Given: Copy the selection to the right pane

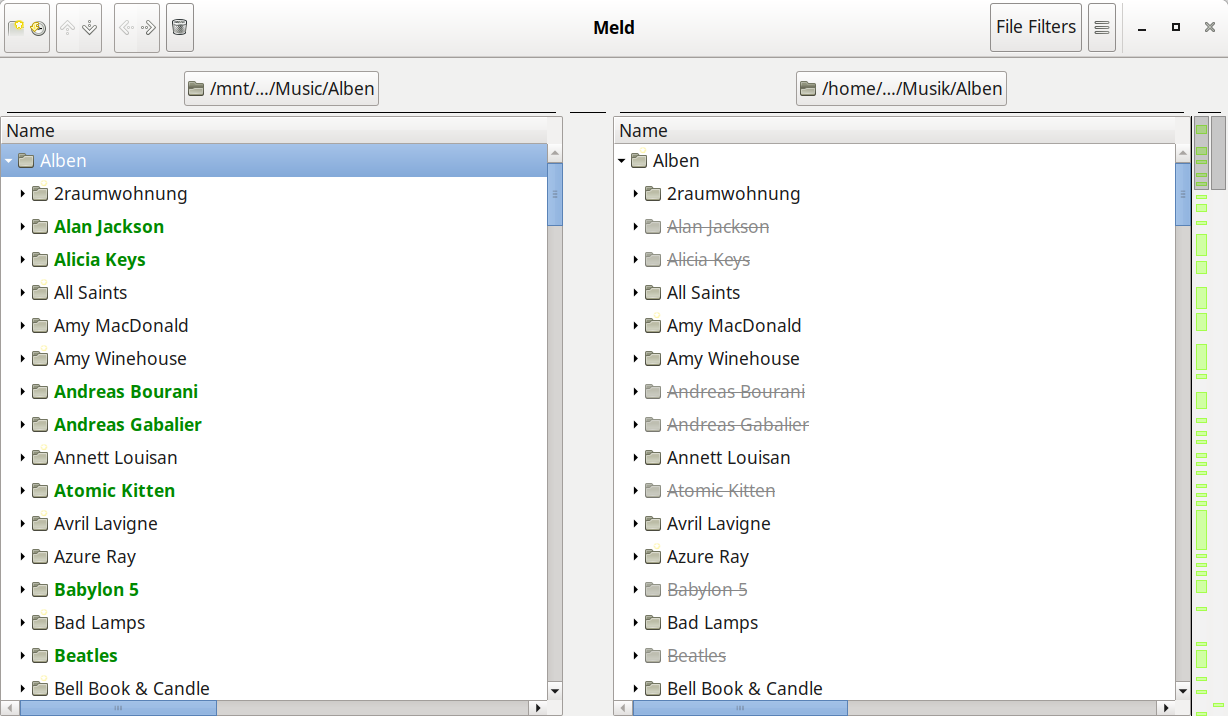Looking at the screenshot, I should pyautogui.click(x=148, y=28).
